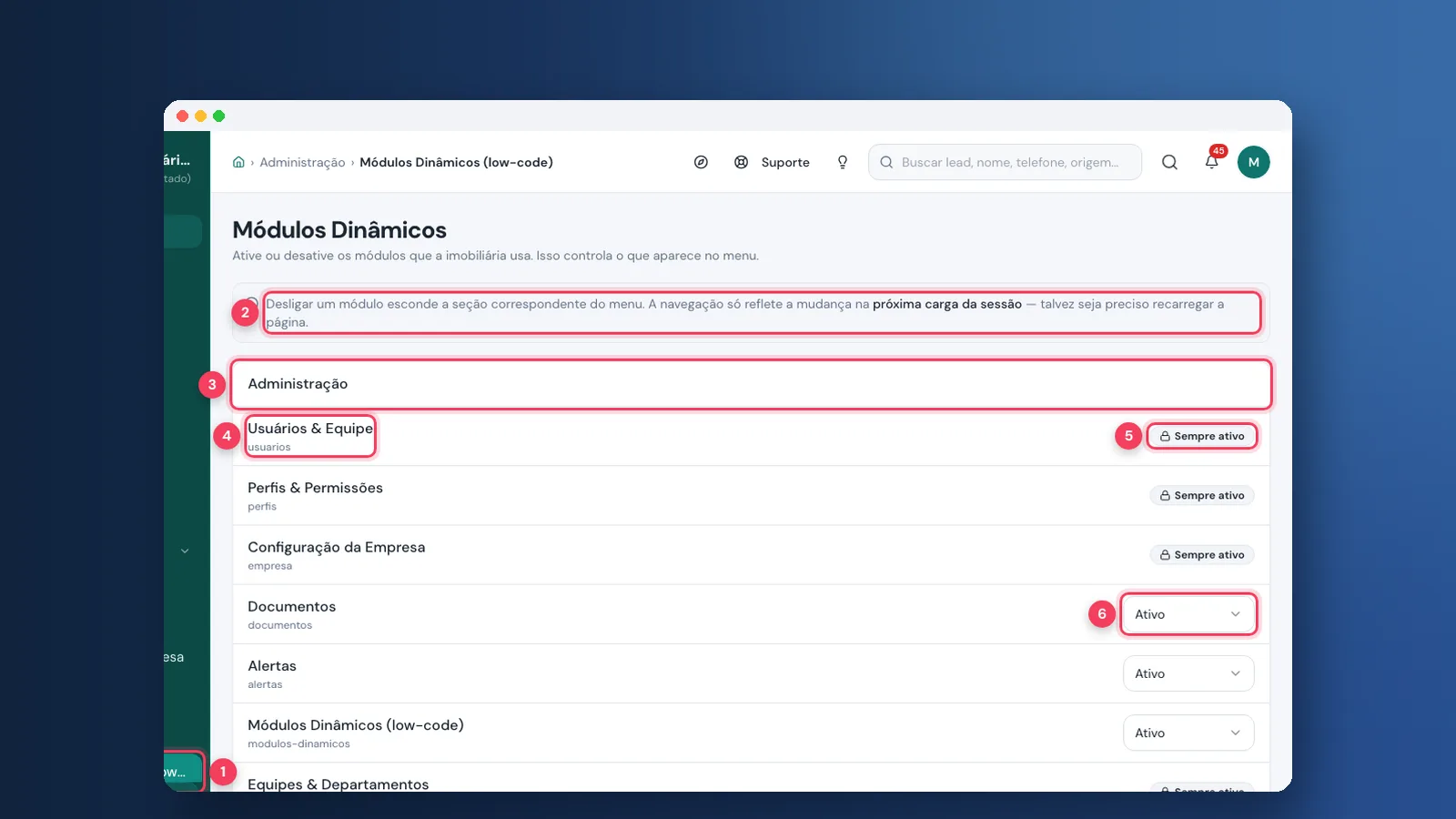Viewport: 1456px width, 819px height.
Task: Click the lightbulb tips icon
Action: pyautogui.click(x=843, y=162)
